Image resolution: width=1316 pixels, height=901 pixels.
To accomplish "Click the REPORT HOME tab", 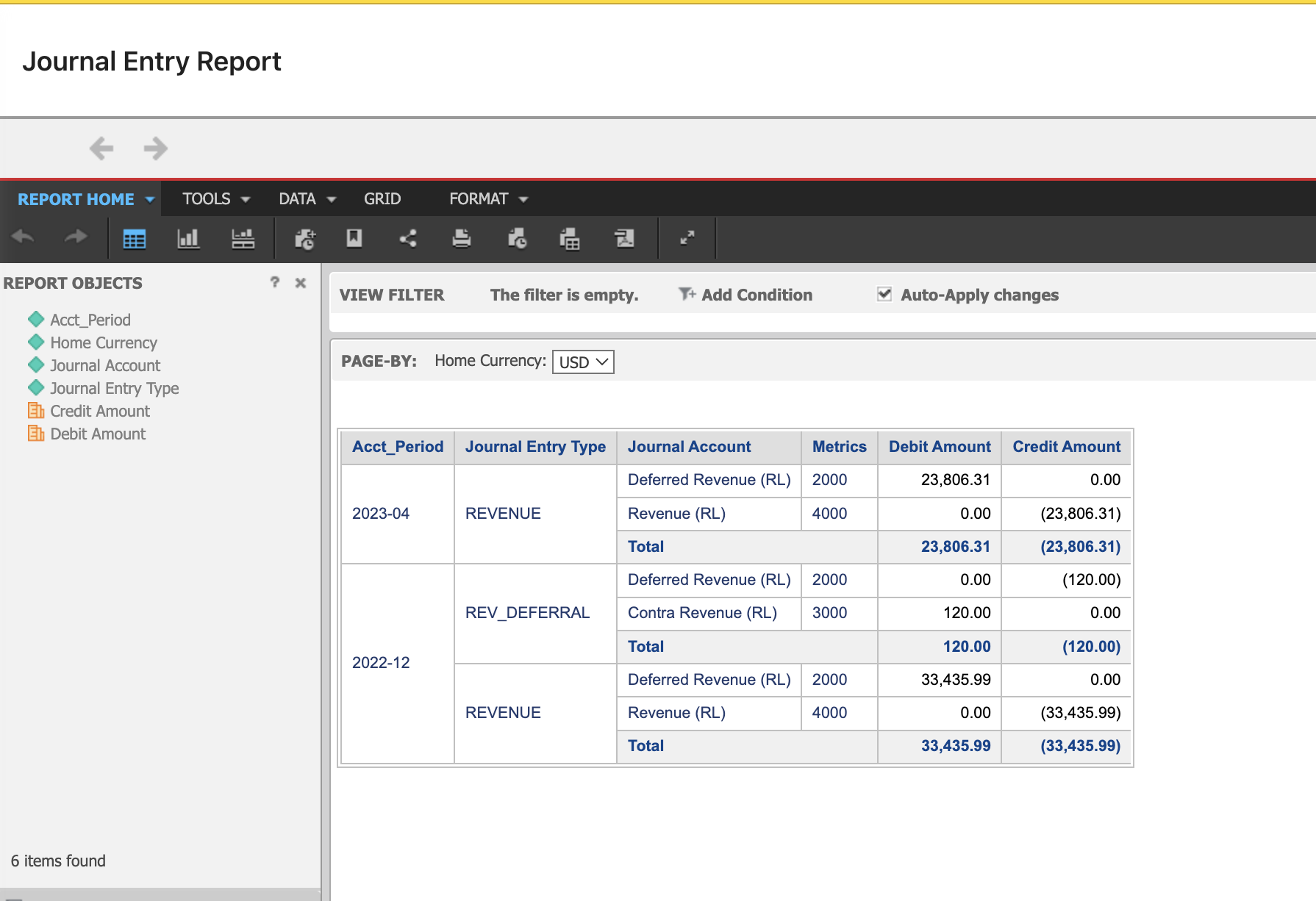I will [76, 199].
